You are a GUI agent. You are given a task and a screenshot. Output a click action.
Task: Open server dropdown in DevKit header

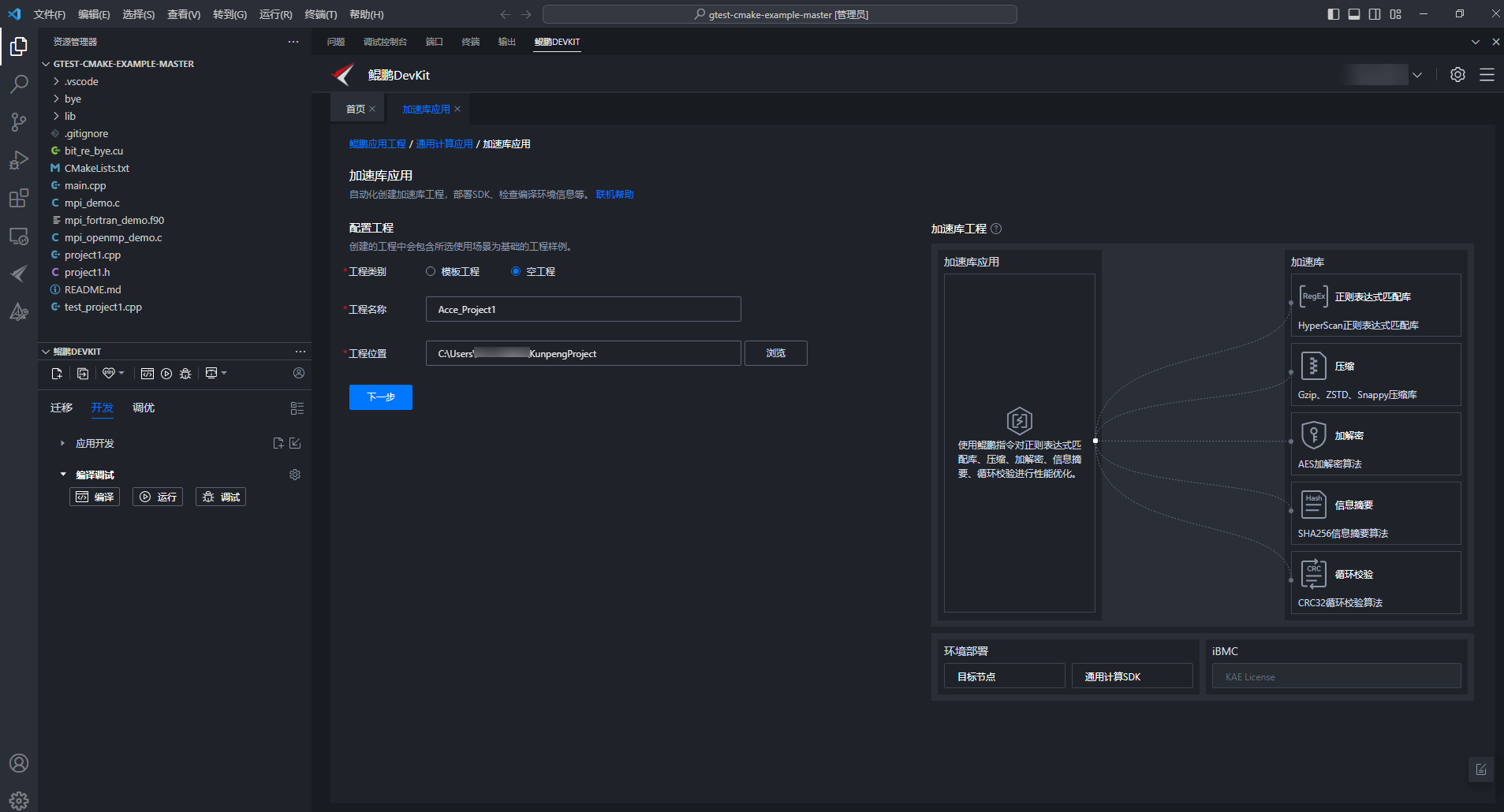tap(1417, 75)
